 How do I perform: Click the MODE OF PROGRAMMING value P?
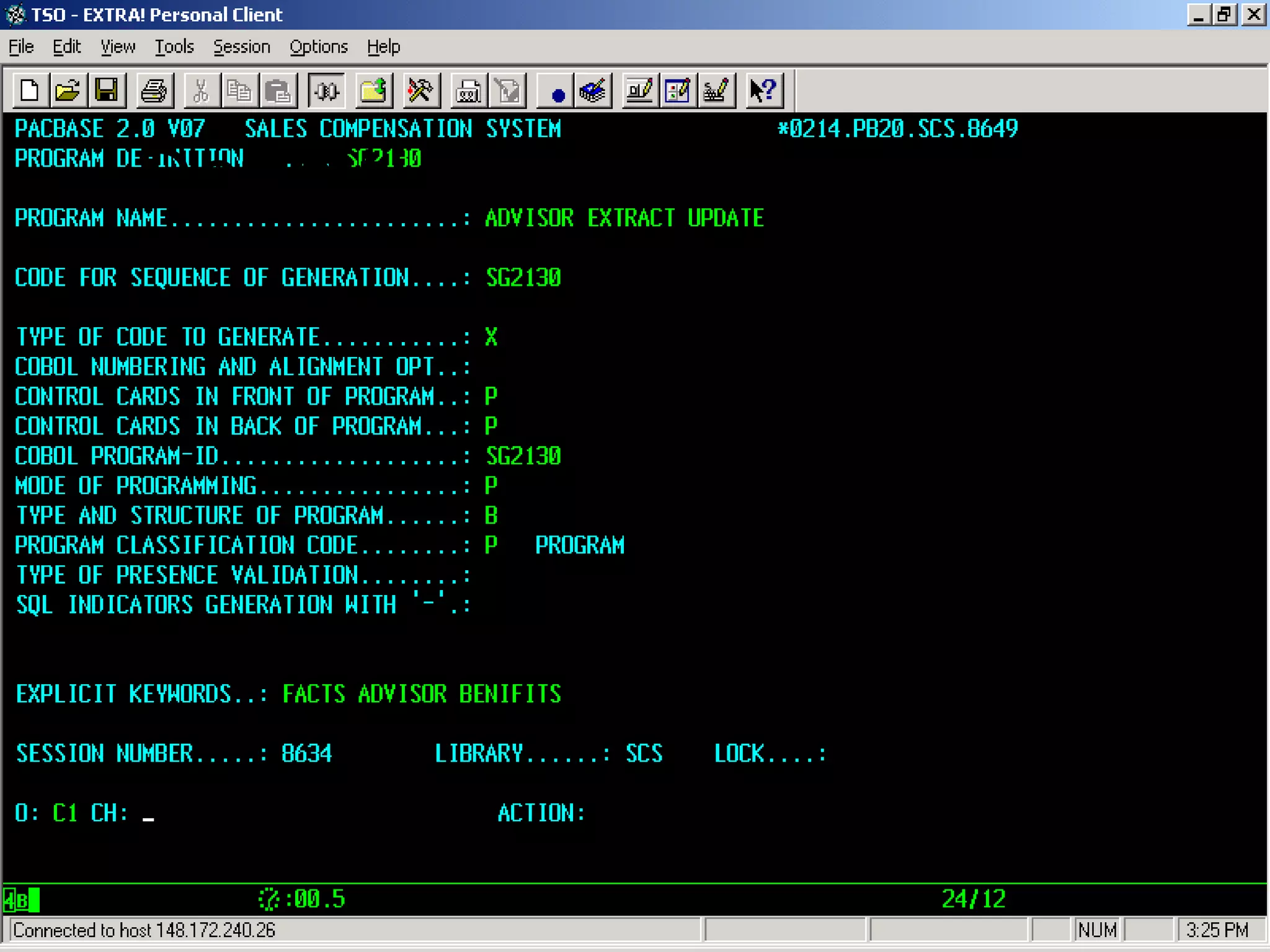point(491,486)
